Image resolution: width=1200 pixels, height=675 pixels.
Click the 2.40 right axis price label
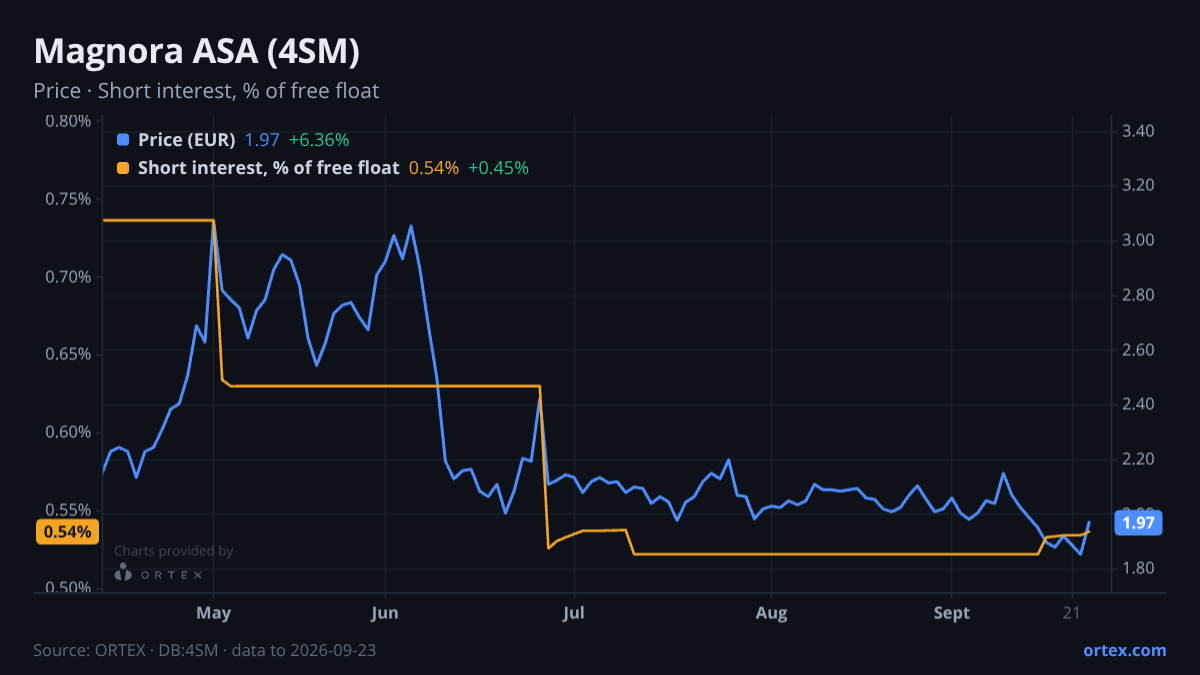coord(1139,405)
